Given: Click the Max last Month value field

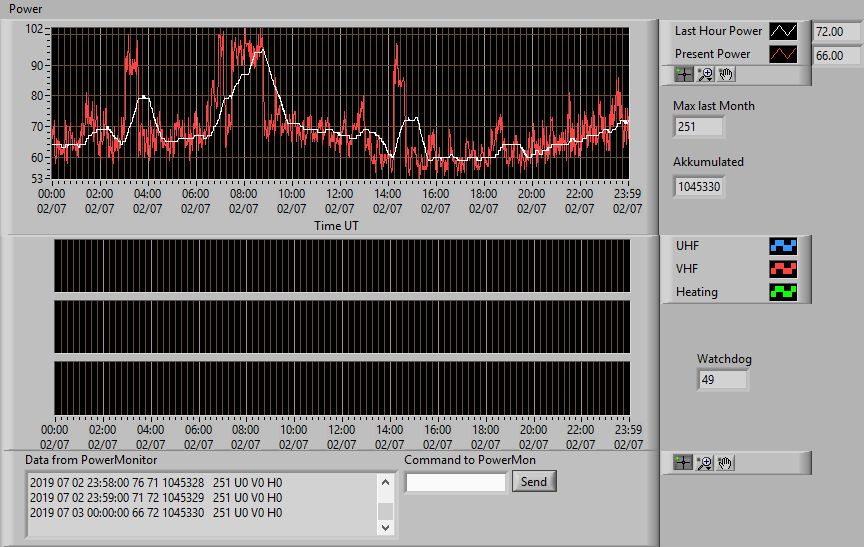Looking at the screenshot, I should pyautogui.click(x=699, y=127).
